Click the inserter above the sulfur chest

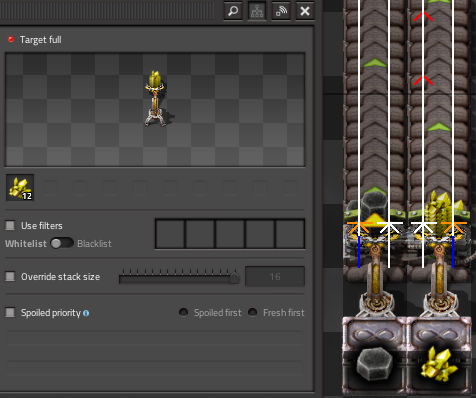coord(440,280)
